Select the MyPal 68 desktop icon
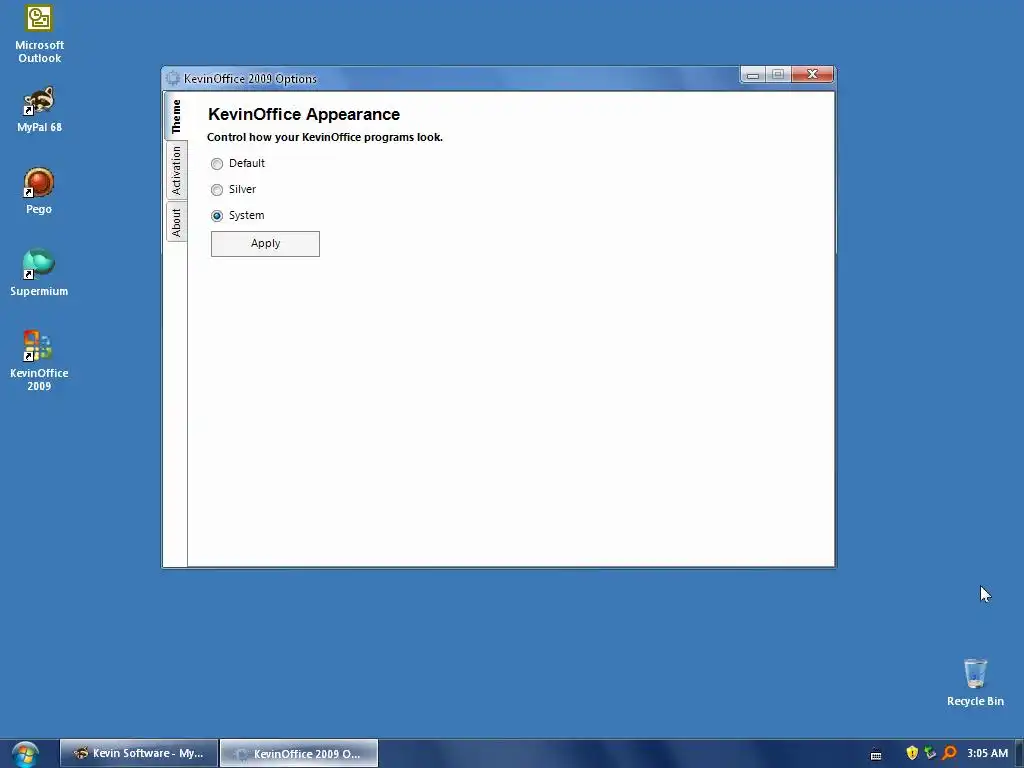The height and width of the screenshot is (768, 1024). pyautogui.click(x=39, y=110)
